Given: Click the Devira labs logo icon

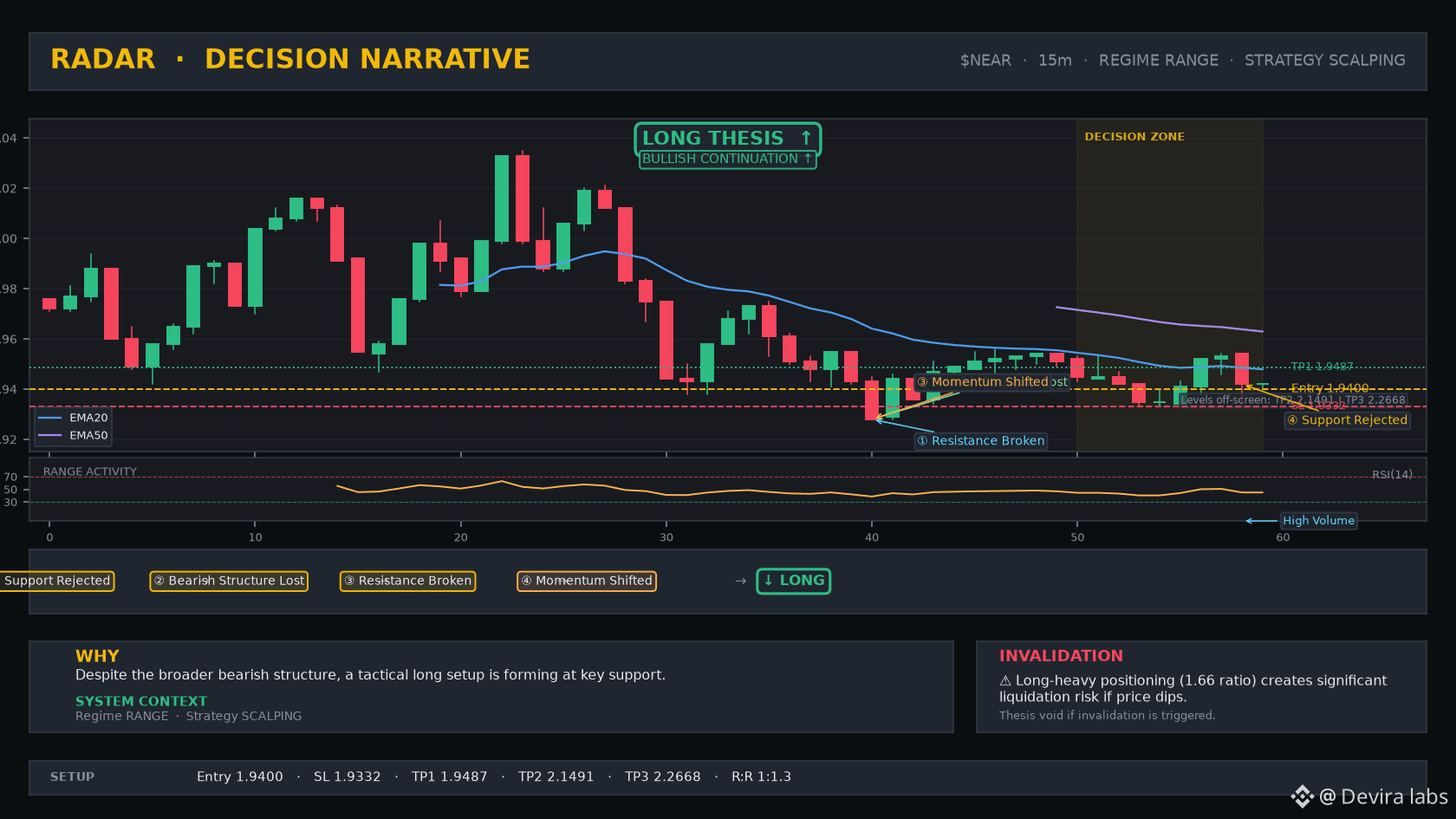Looking at the screenshot, I should [x=1302, y=796].
